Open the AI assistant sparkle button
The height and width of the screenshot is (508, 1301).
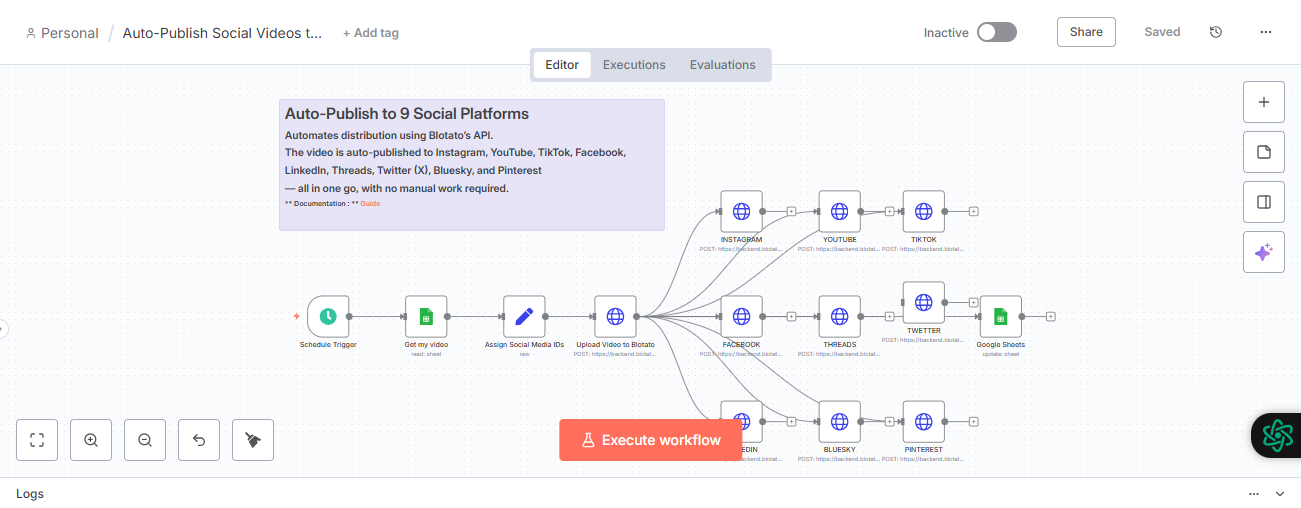point(1263,252)
